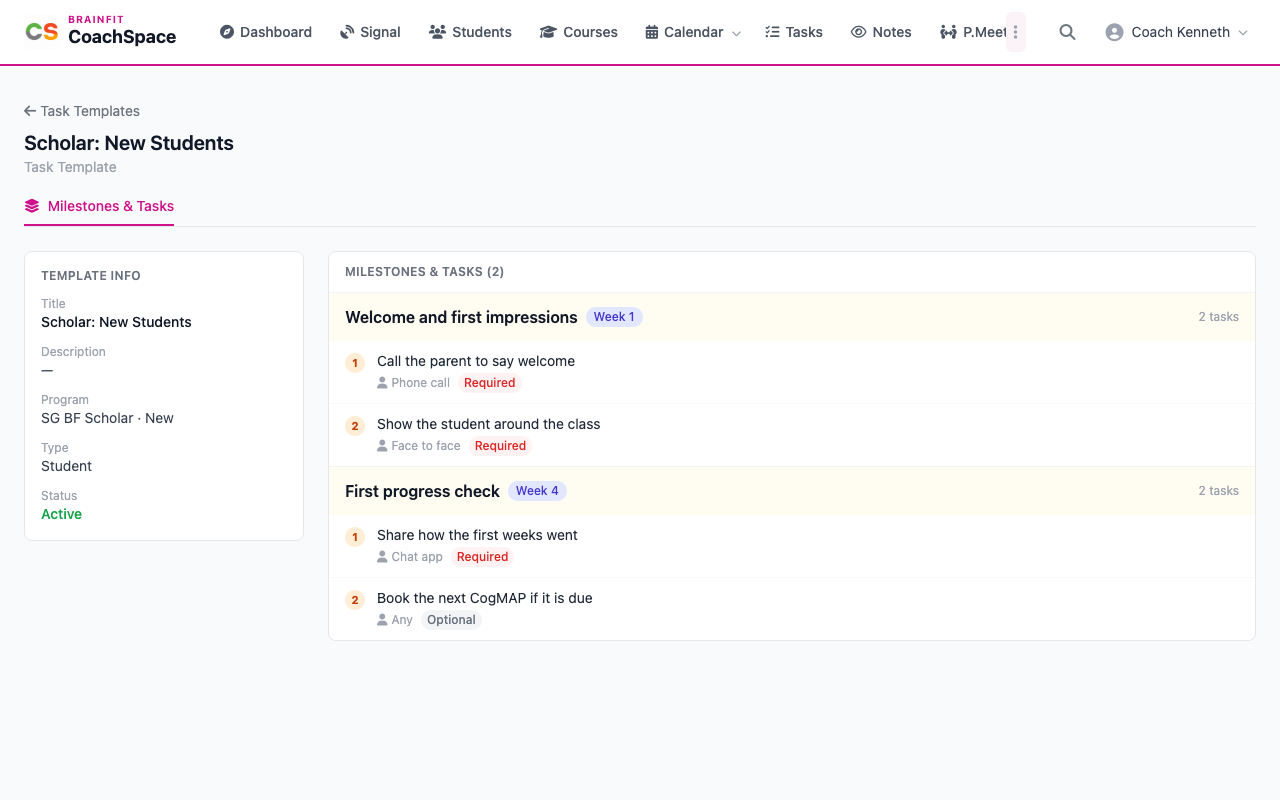Click the Notes eye icon

[x=858, y=32]
